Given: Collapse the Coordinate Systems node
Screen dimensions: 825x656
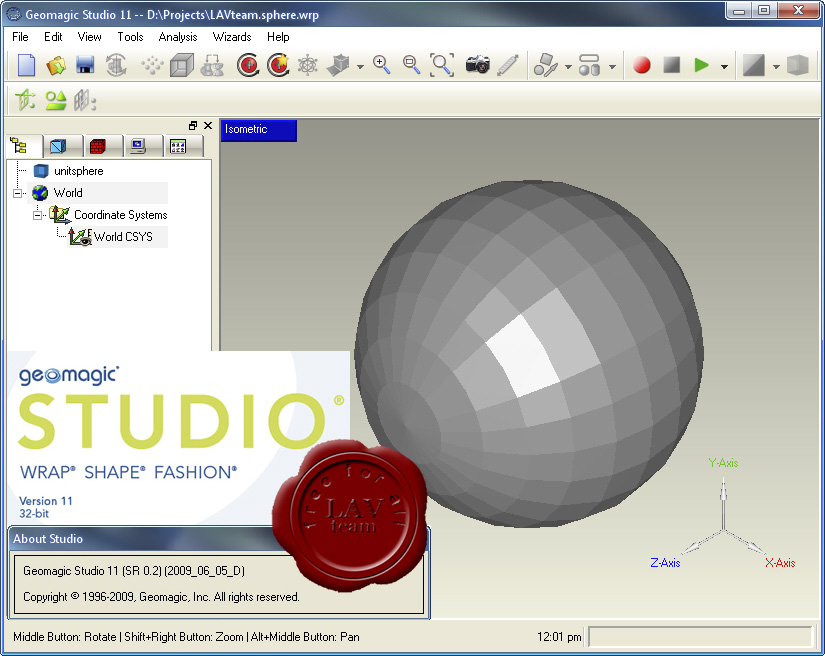Looking at the screenshot, I should tap(37, 216).
